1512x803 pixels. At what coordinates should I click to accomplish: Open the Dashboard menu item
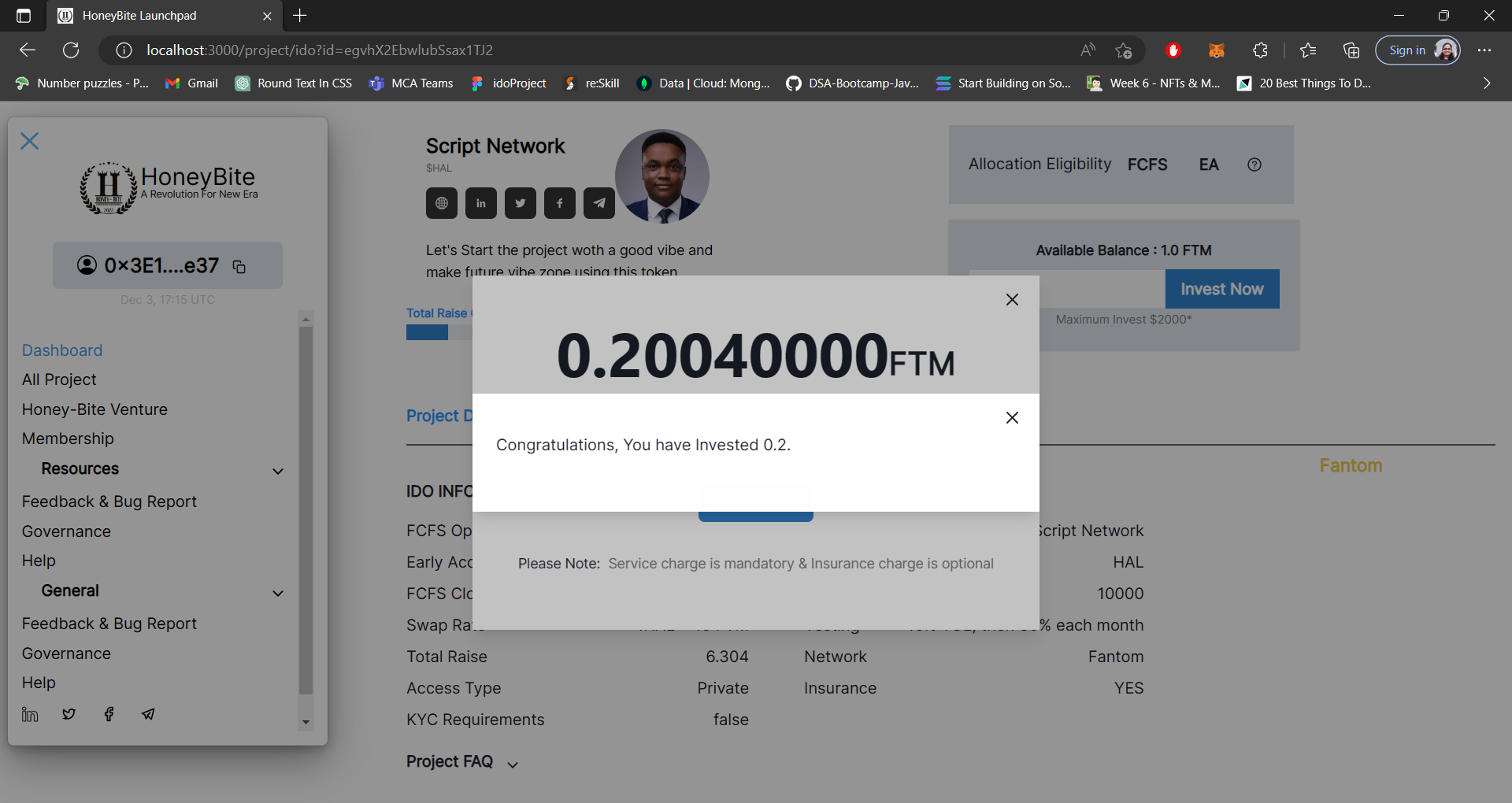coord(62,350)
